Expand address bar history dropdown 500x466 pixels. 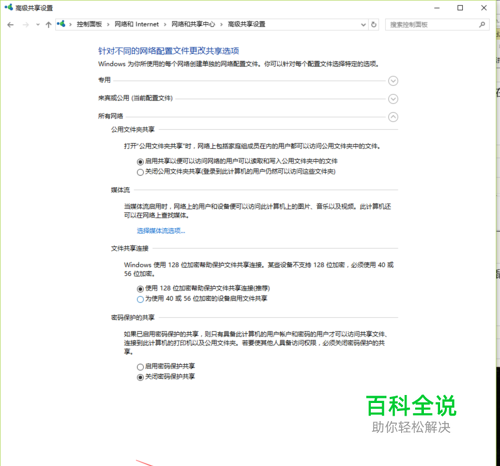pos(363,25)
